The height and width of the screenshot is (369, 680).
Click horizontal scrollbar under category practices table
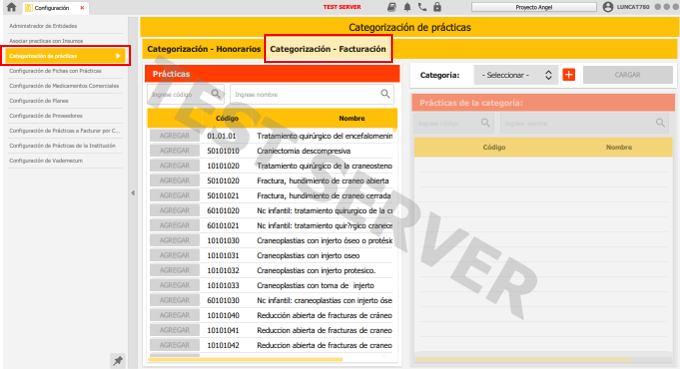tap(523, 359)
